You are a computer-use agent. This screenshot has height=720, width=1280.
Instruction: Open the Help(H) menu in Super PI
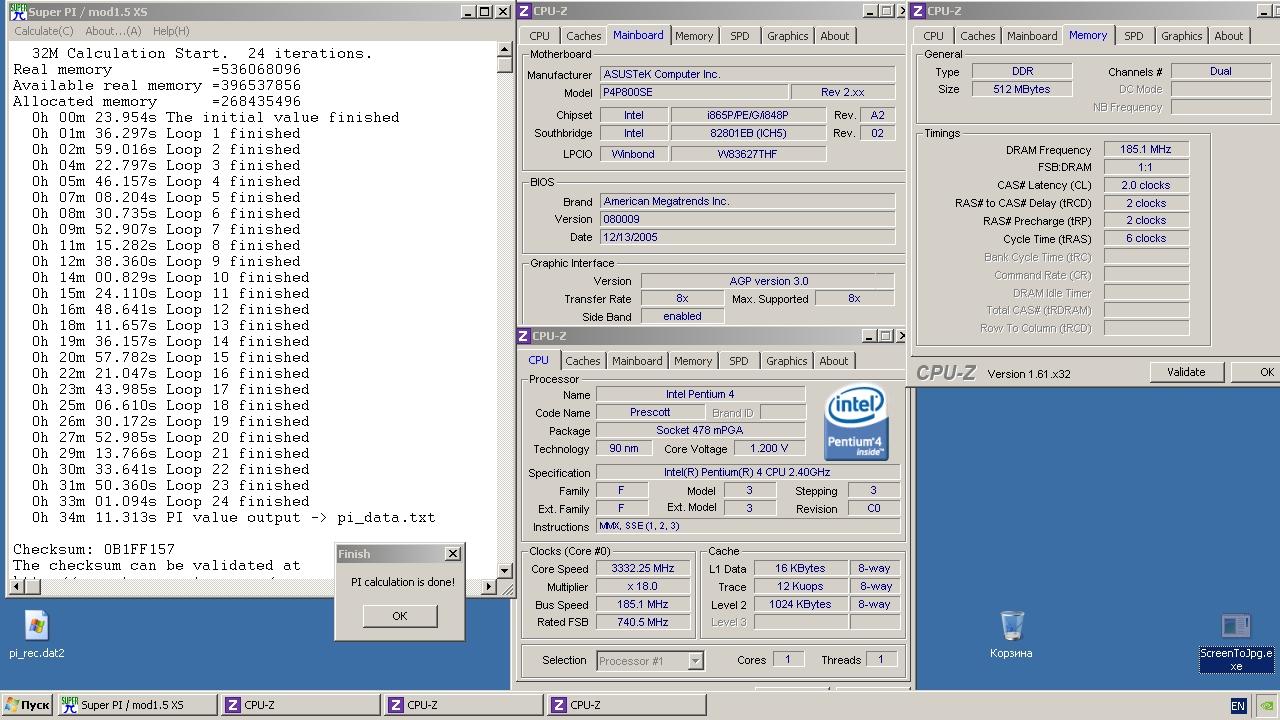pos(171,31)
